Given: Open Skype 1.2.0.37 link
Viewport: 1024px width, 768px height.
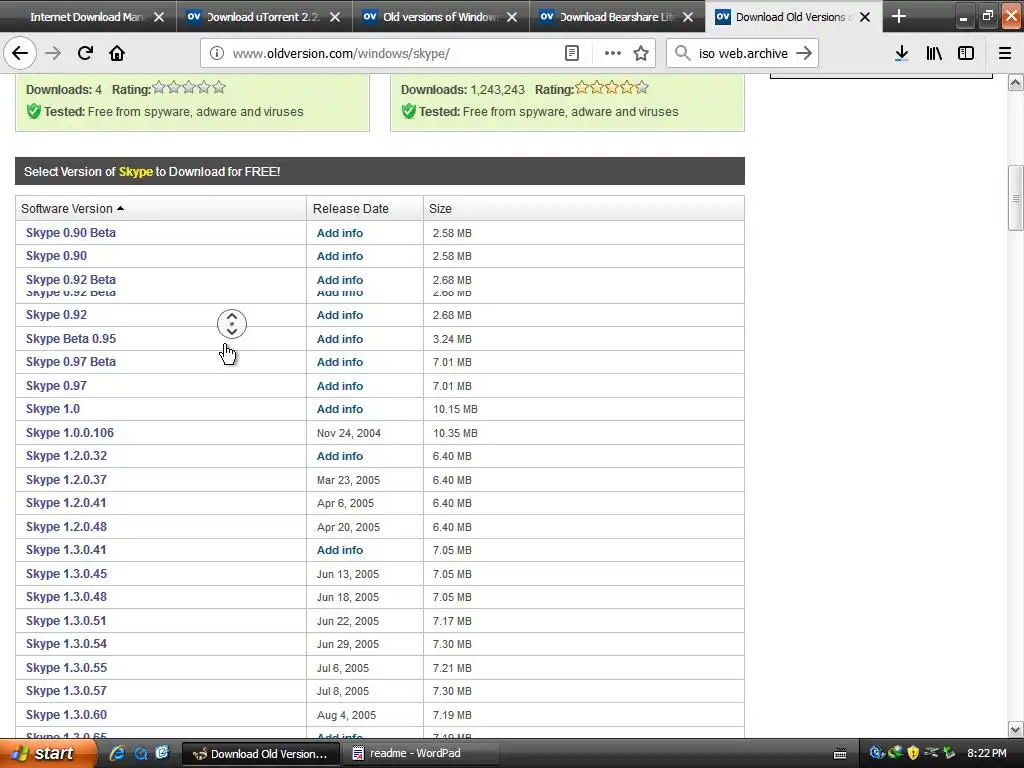Looking at the screenshot, I should click(66, 480).
